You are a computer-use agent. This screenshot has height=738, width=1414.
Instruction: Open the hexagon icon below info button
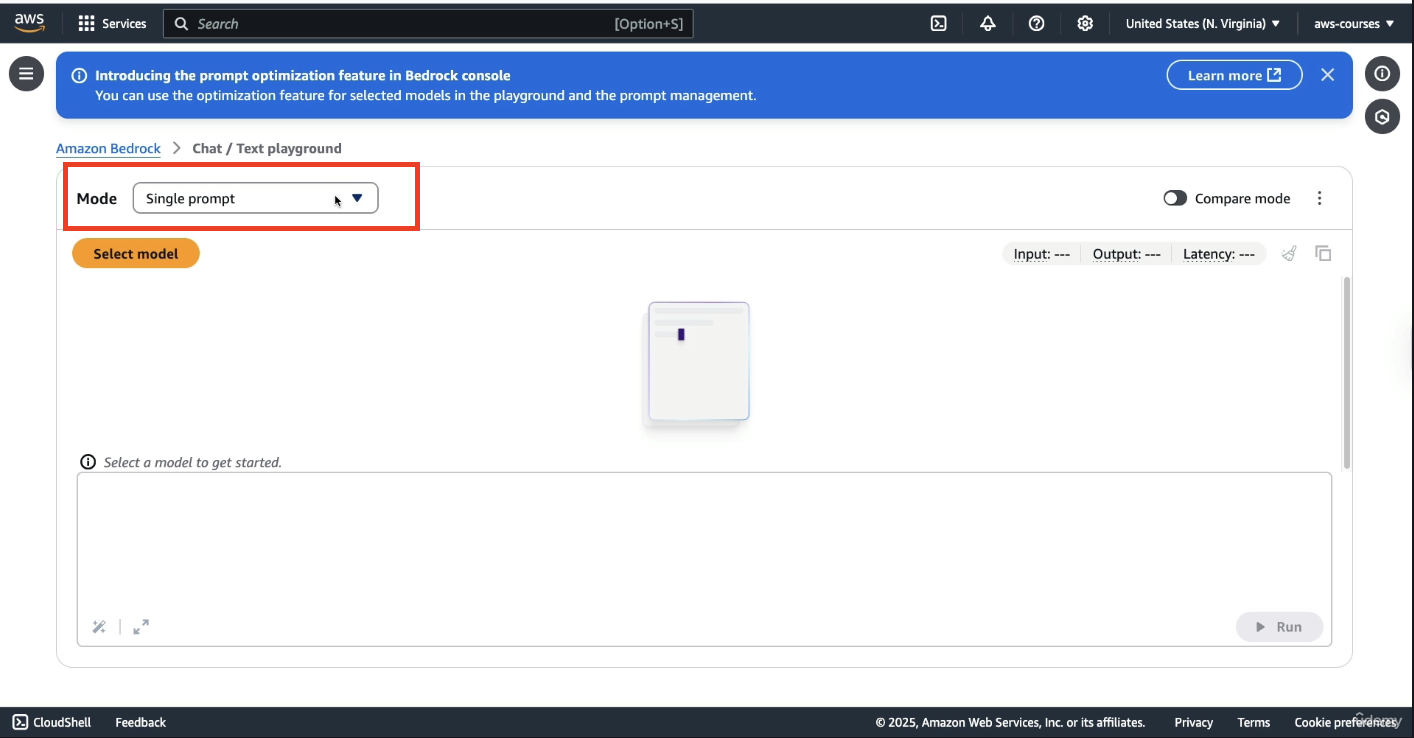click(x=1382, y=117)
